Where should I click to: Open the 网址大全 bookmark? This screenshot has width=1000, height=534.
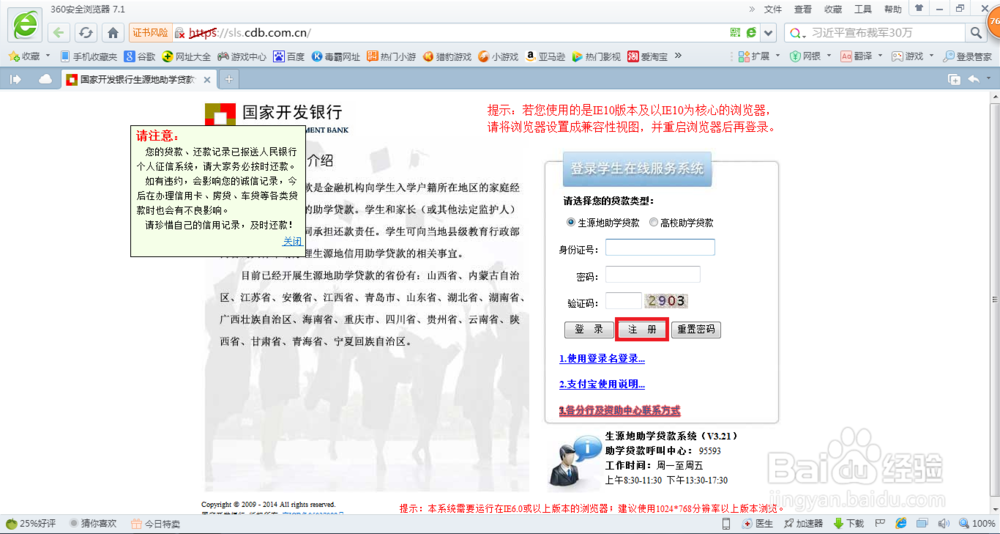[187, 56]
